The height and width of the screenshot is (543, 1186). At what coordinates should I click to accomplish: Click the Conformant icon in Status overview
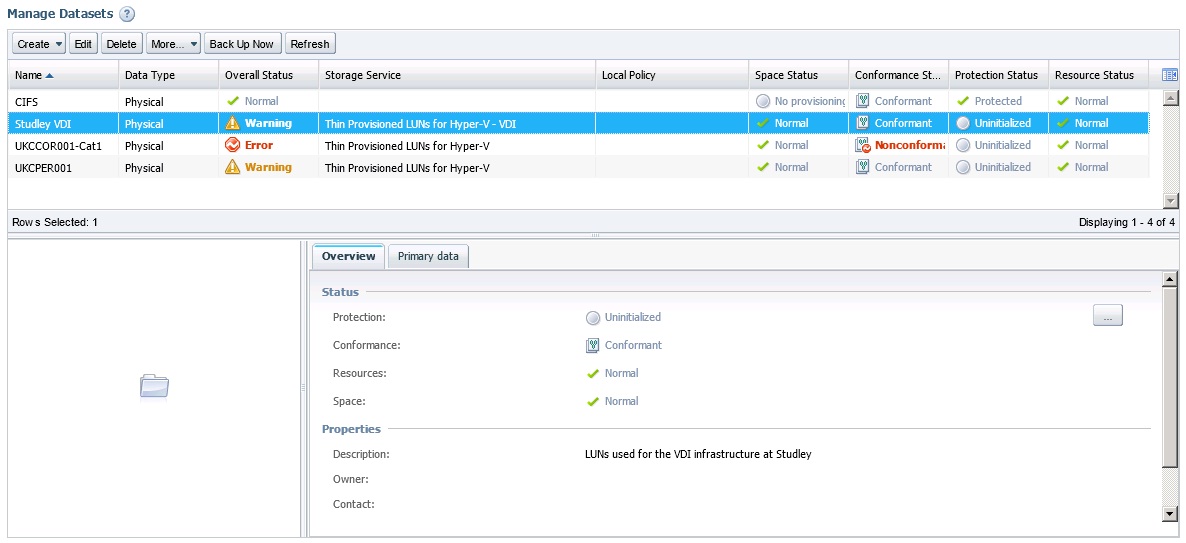[593, 345]
